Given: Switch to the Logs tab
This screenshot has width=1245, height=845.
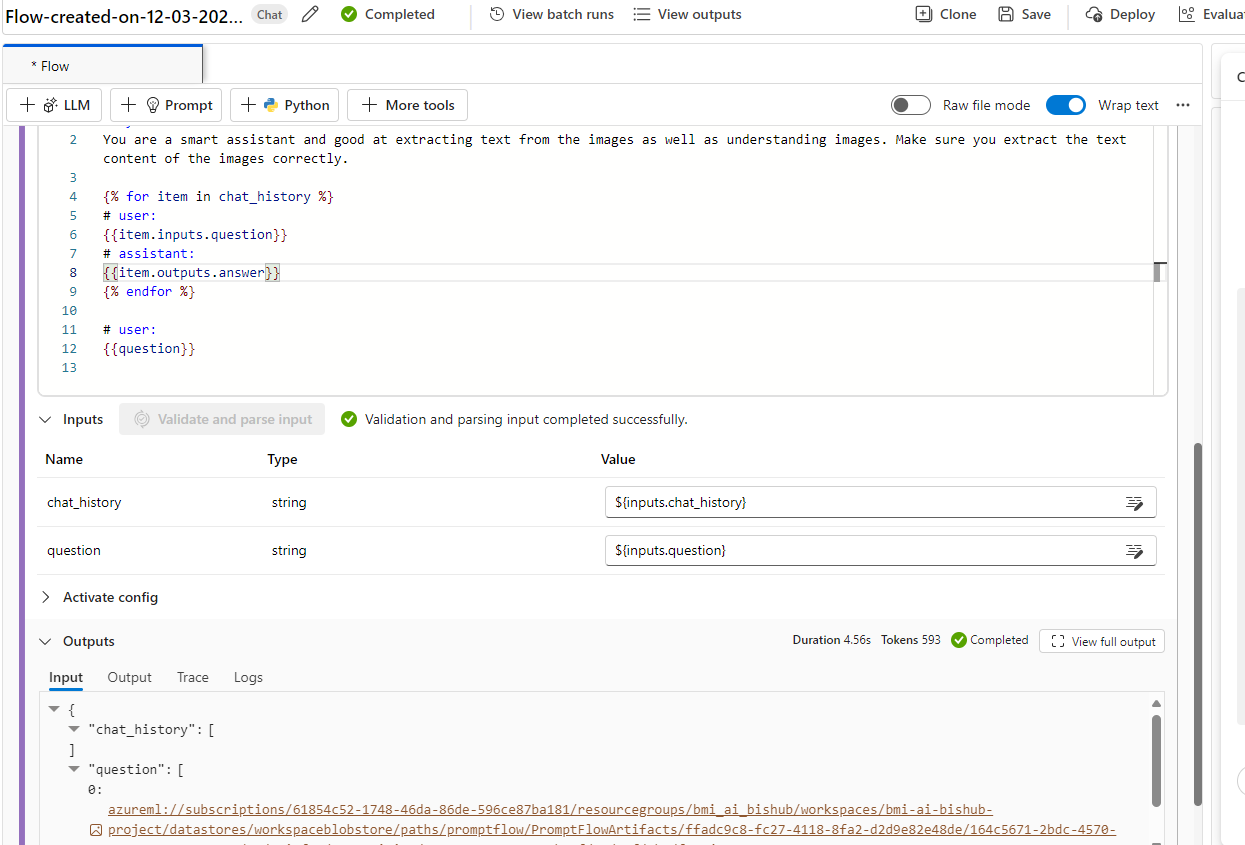Looking at the screenshot, I should coord(248,677).
